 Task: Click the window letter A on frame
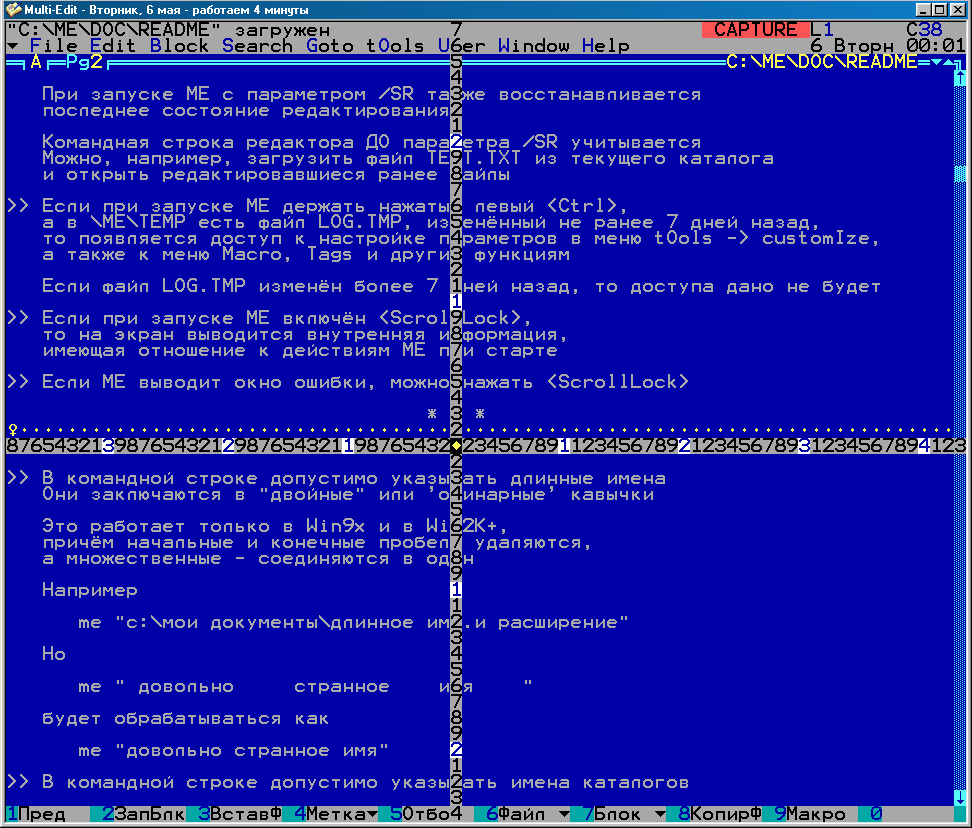tap(36, 62)
